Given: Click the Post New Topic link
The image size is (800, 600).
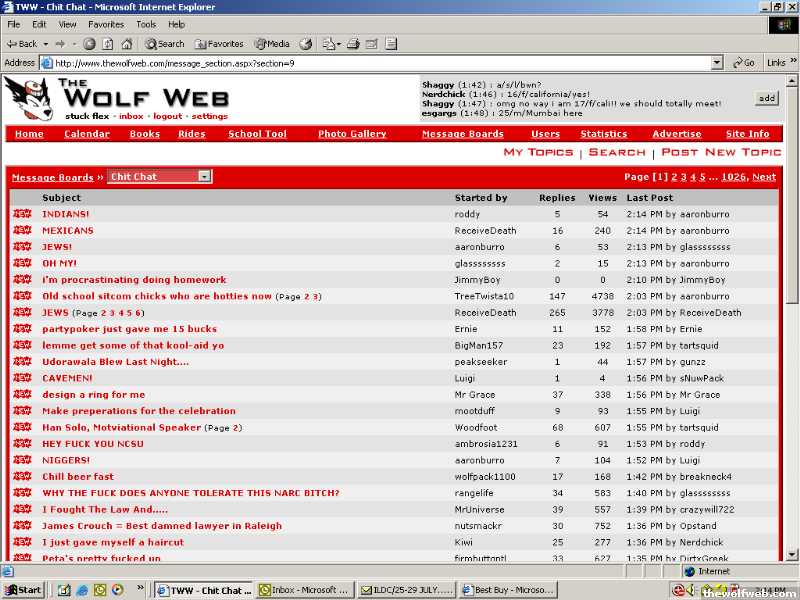Looking at the screenshot, I should click(721, 152).
